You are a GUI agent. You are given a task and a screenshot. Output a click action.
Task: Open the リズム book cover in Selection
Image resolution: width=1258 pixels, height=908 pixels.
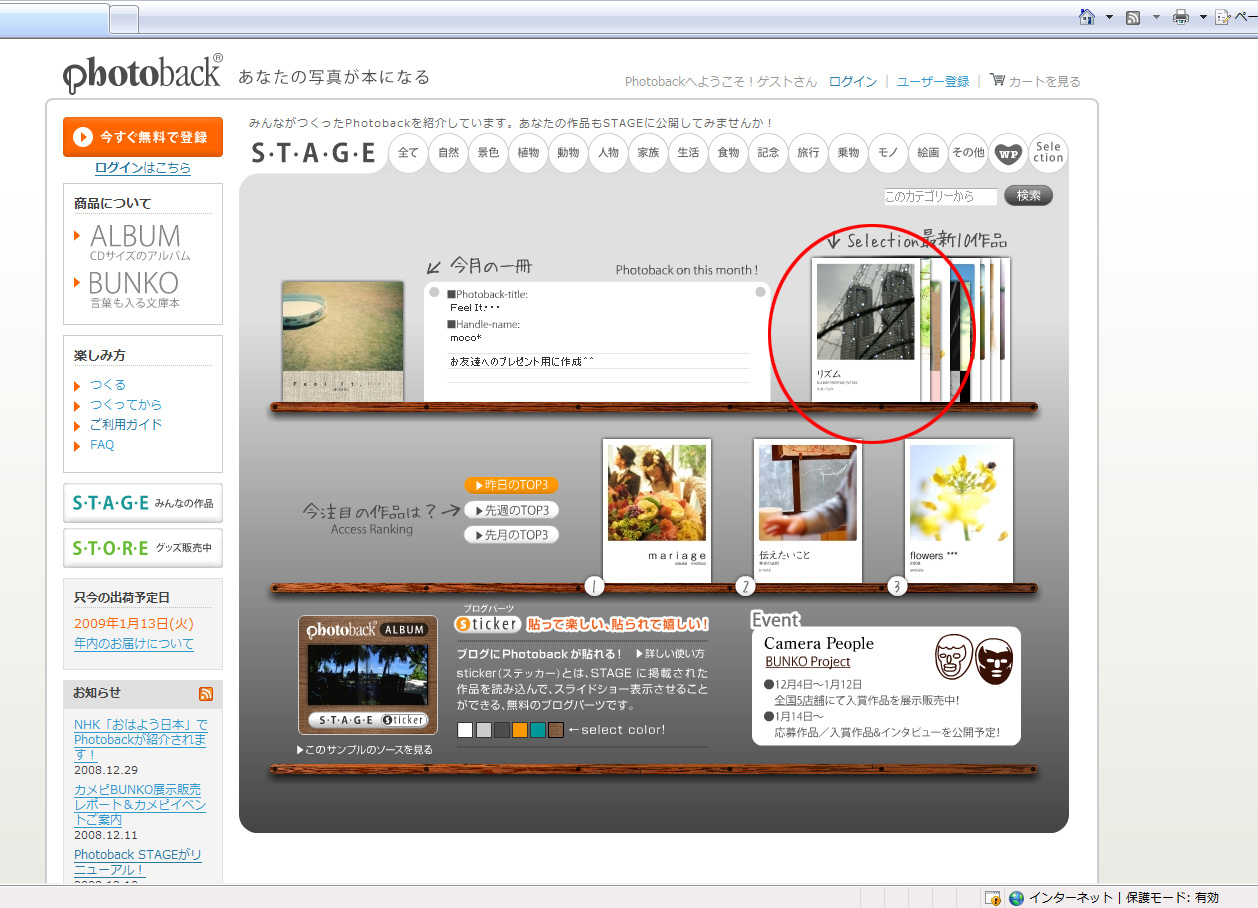pyautogui.click(x=866, y=331)
